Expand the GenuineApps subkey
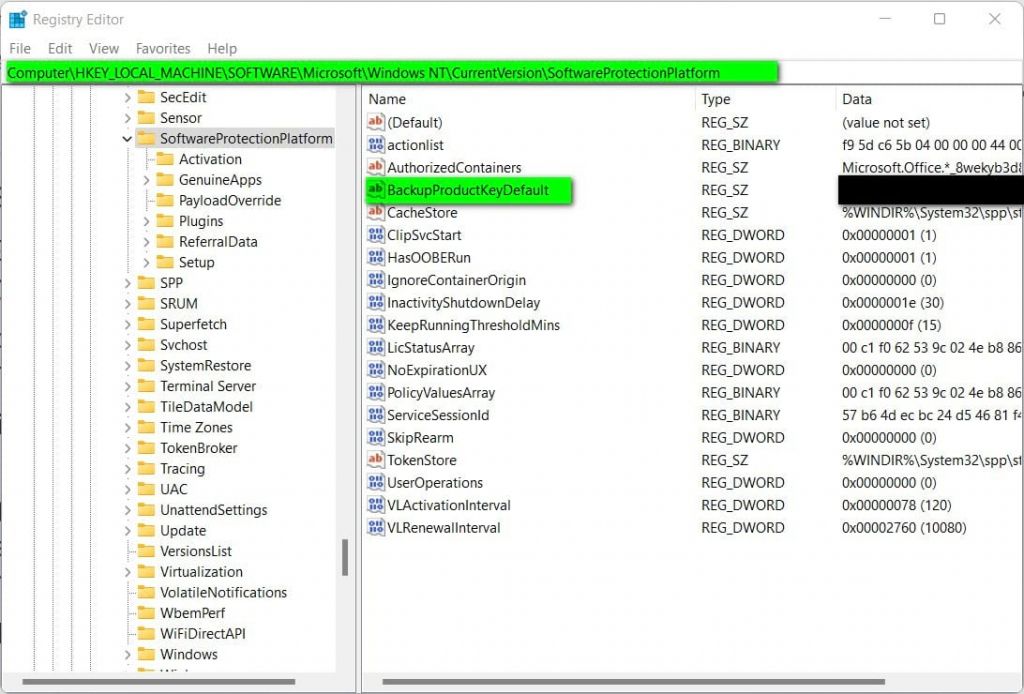The width and height of the screenshot is (1024, 694). point(146,180)
